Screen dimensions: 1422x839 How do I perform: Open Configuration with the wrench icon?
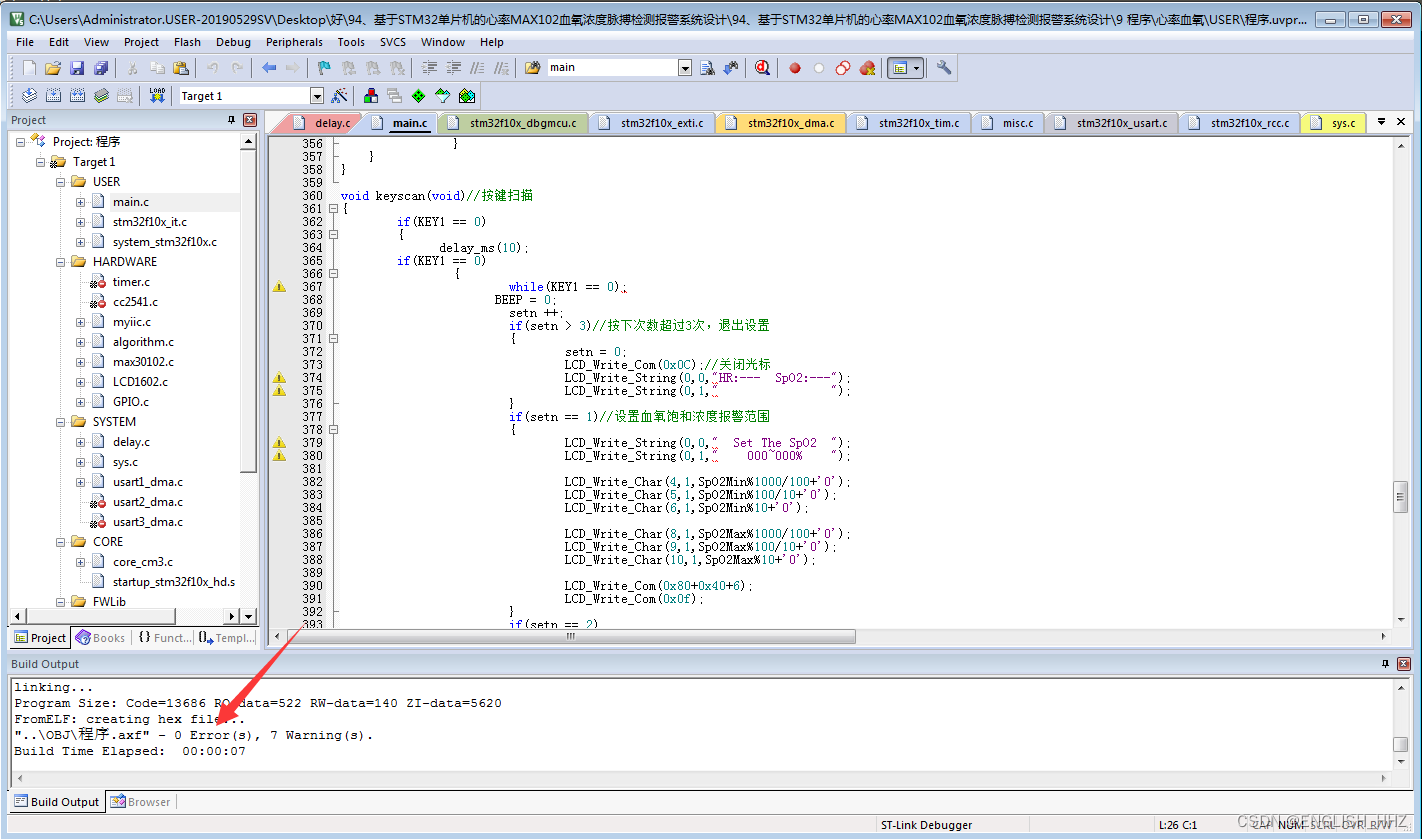pyautogui.click(x=943, y=68)
